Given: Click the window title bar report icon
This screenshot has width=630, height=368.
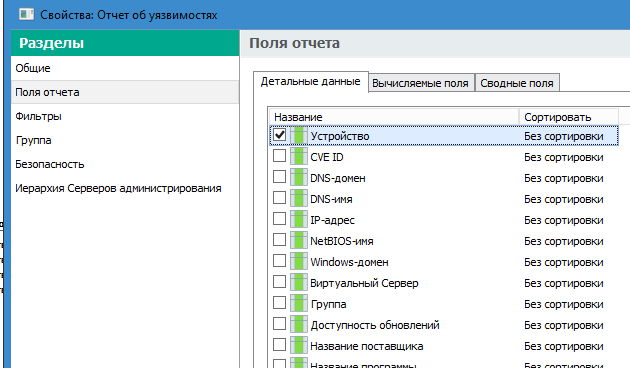Looking at the screenshot, I should (27, 14).
